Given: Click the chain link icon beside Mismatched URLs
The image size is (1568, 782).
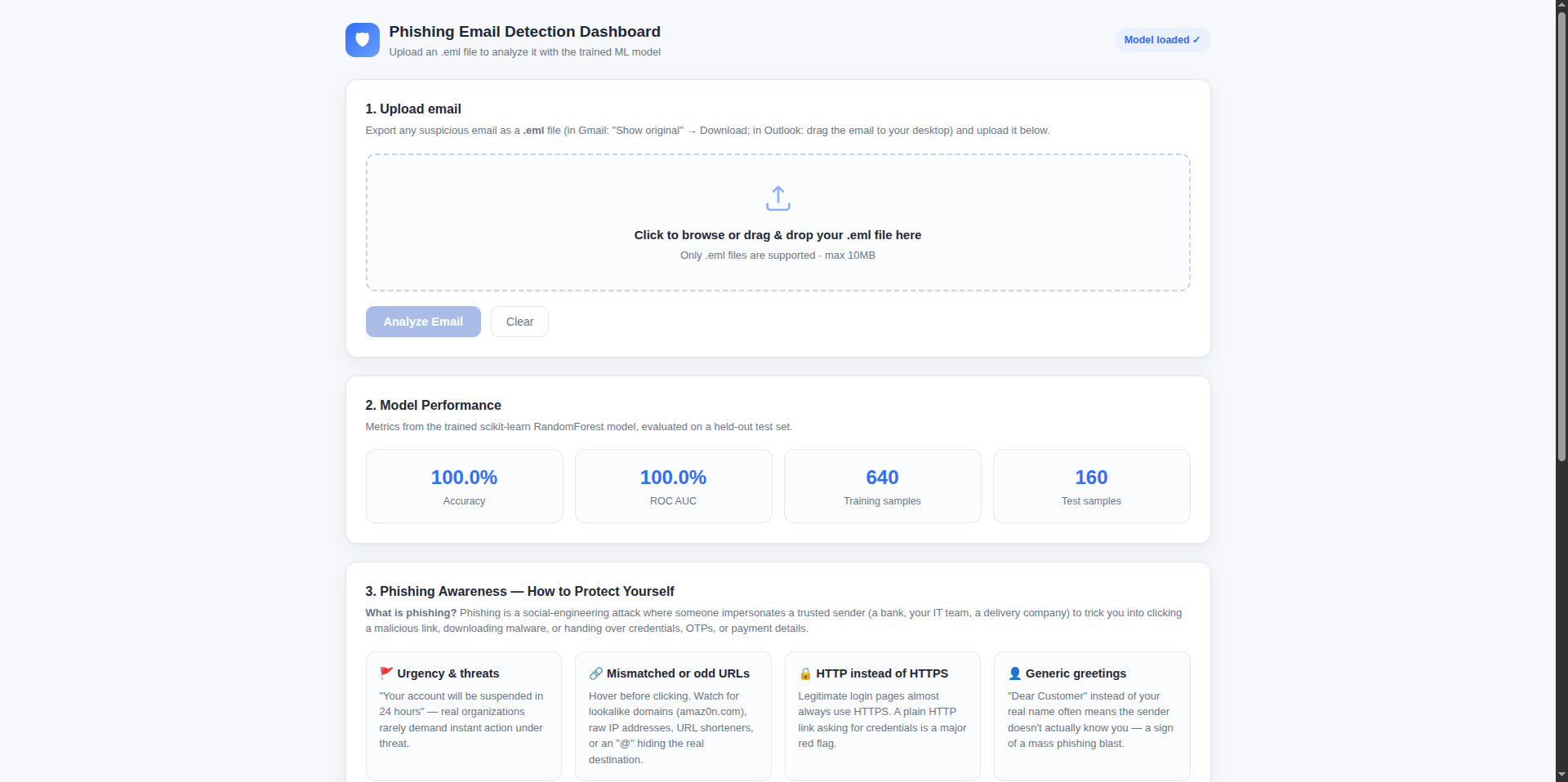Looking at the screenshot, I should click(595, 673).
